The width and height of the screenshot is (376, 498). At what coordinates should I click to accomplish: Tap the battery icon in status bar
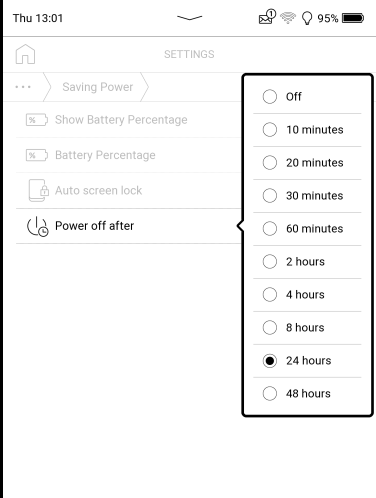(x=353, y=18)
